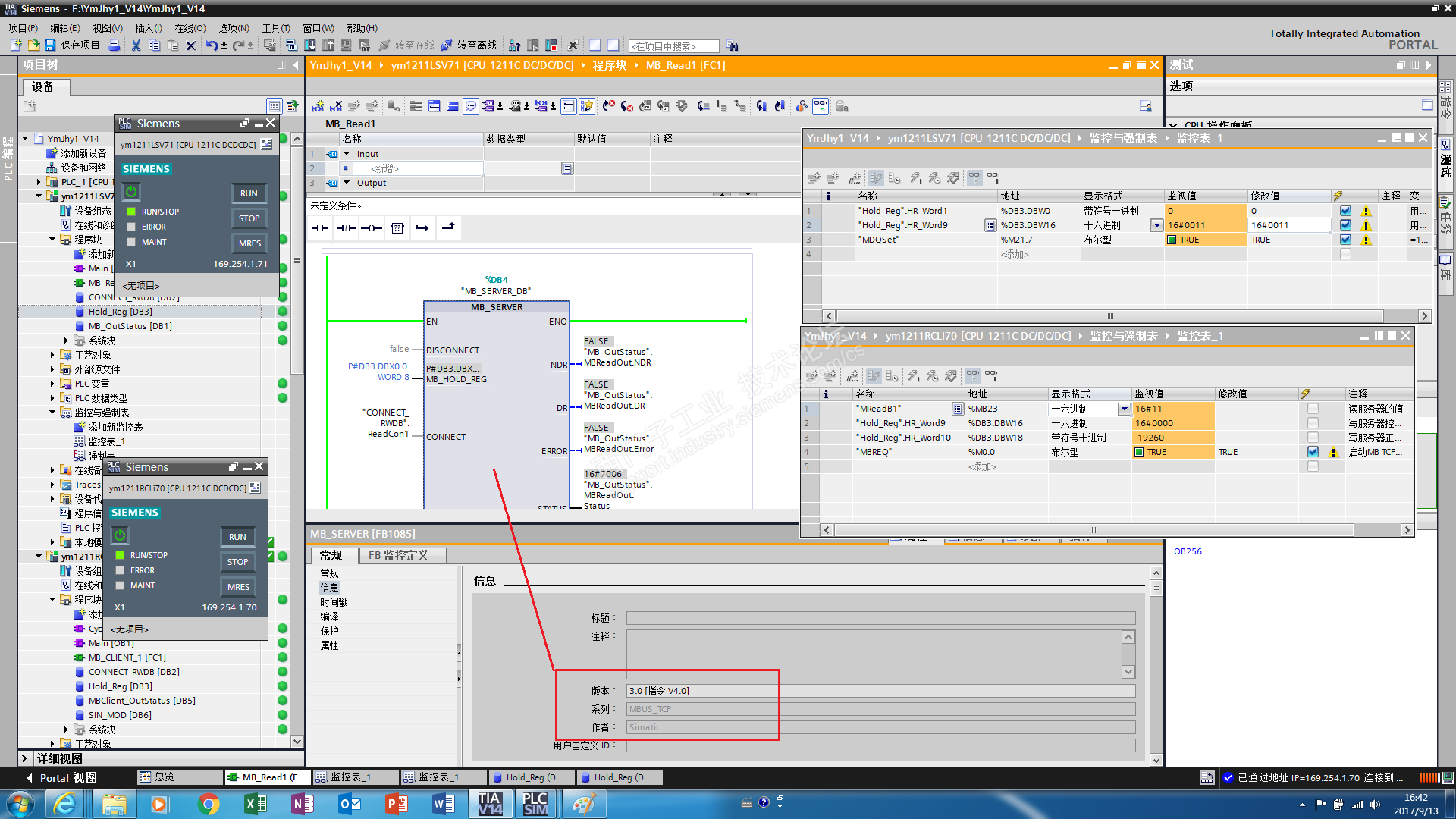
Task: Click the print icon in main toolbar
Action: click(x=115, y=45)
